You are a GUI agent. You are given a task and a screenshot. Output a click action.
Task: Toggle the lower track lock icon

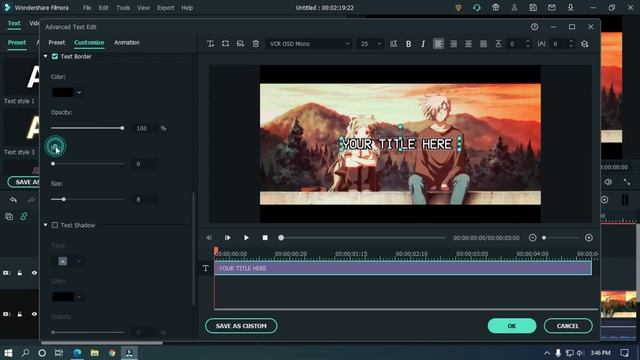pyautogui.click(x=20, y=314)
